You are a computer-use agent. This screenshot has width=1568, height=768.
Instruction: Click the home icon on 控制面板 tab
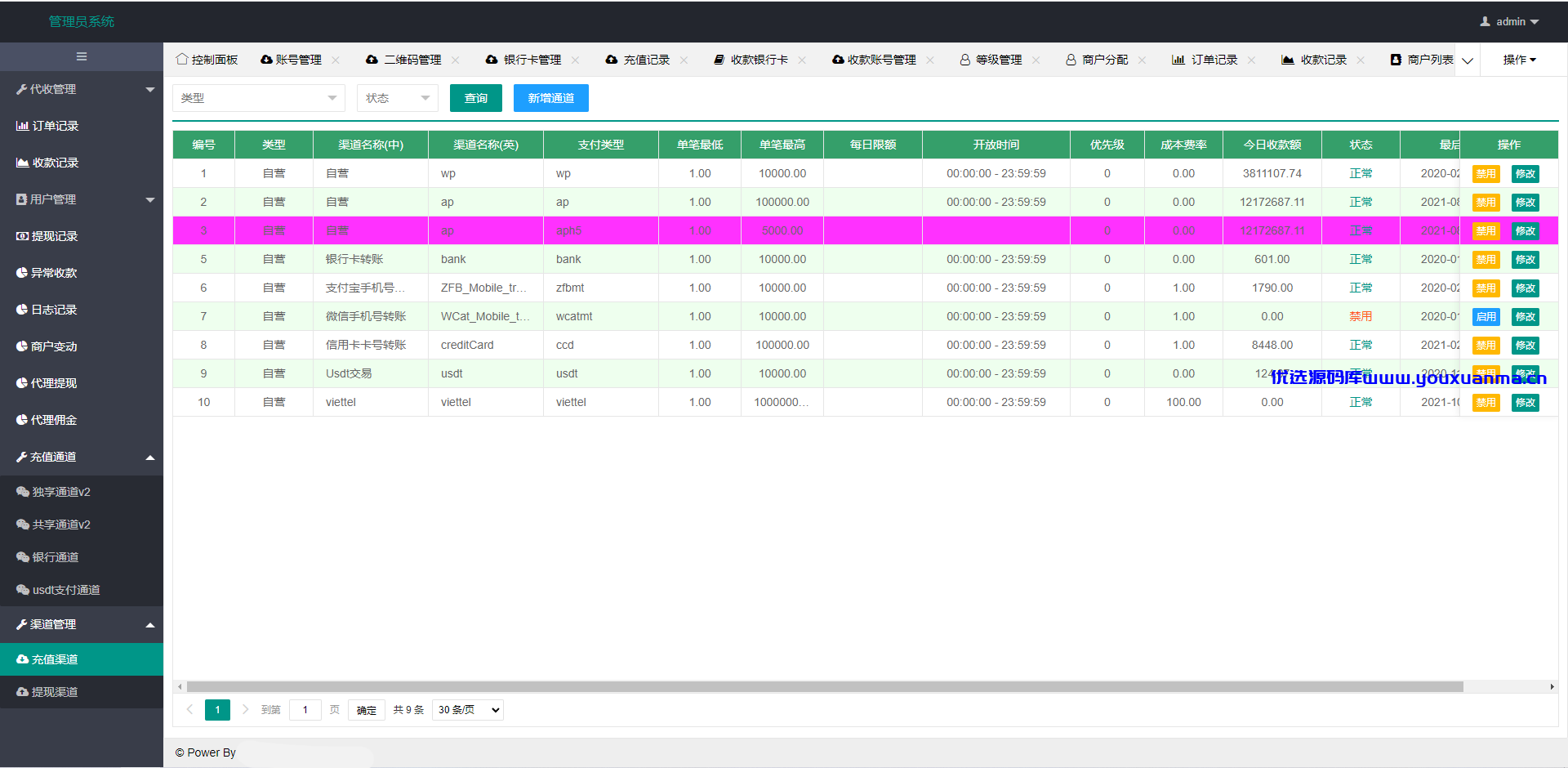pyautogui.click(x=182, y=60)
